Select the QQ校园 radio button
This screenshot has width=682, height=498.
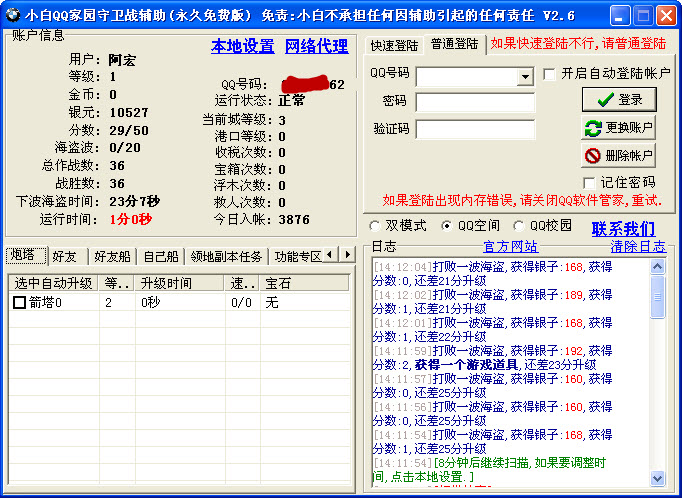pos(518,226)
